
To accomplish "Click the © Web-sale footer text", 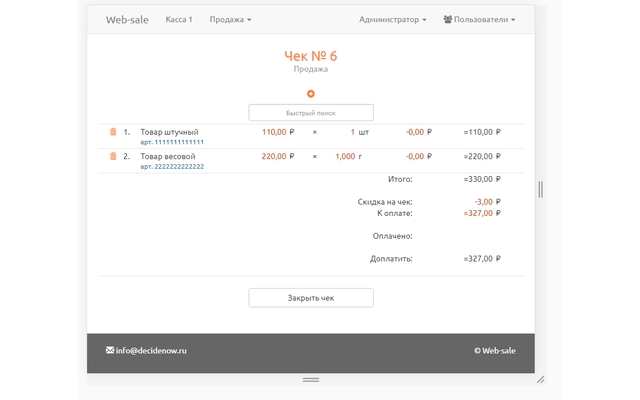I will (x=495, y=351).
